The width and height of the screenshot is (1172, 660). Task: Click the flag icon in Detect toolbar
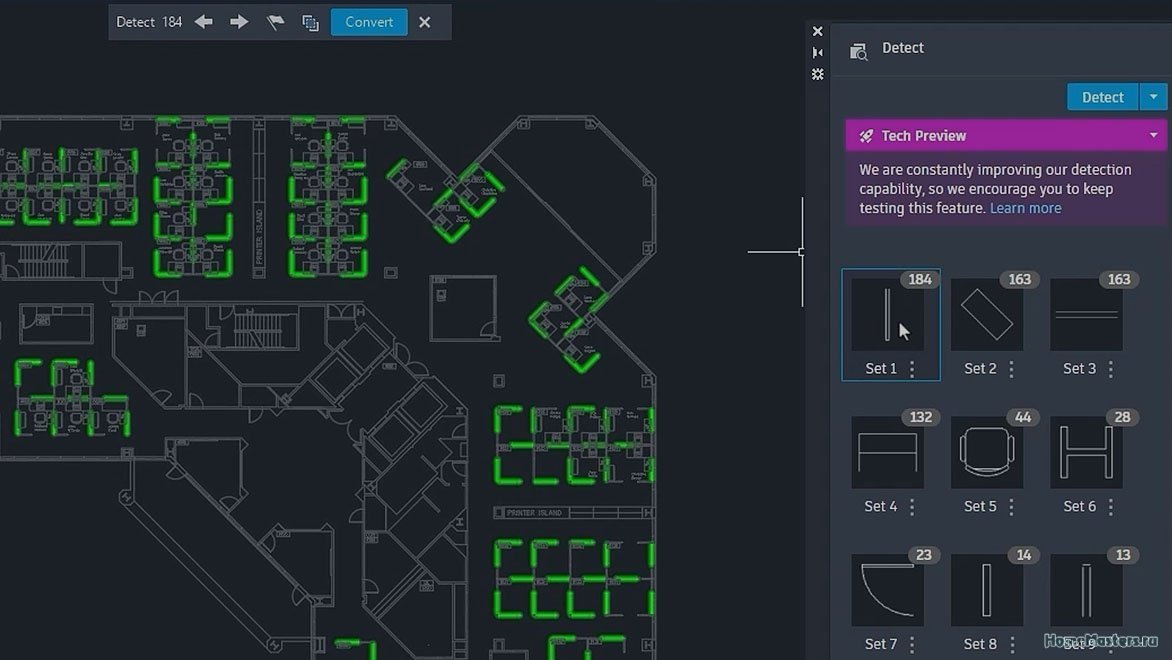point(275,22)
